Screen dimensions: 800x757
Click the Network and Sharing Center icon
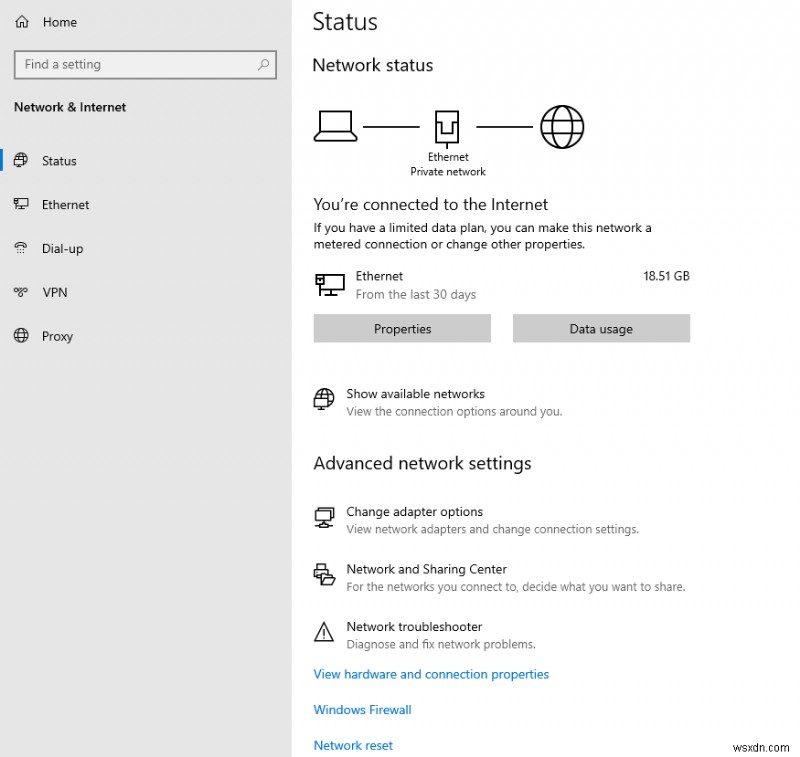[x=324, y=575]
